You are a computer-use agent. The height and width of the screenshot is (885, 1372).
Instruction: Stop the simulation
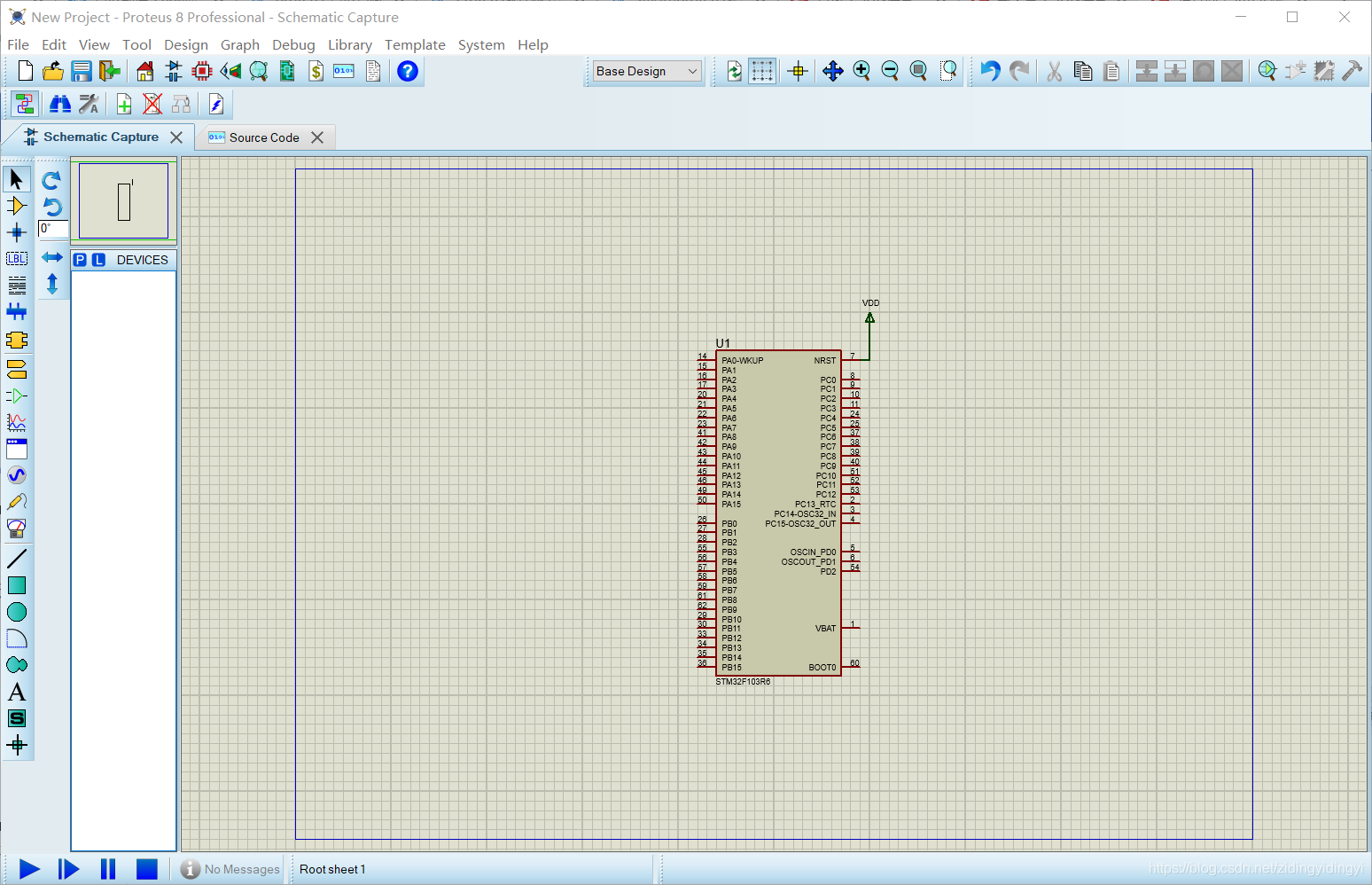tap(147, 869)
